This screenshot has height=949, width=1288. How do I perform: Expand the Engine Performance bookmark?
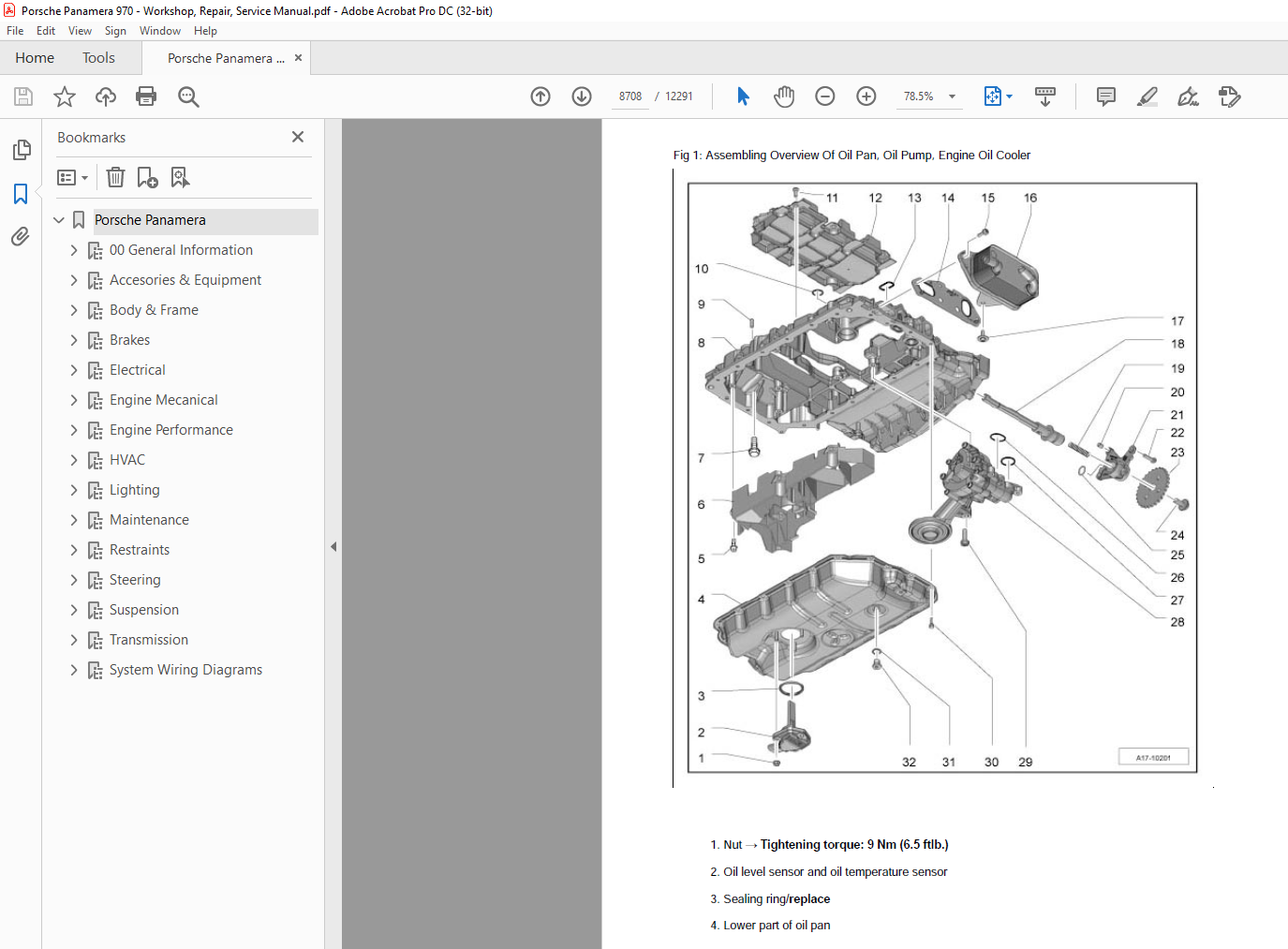(x=74, y=430)
